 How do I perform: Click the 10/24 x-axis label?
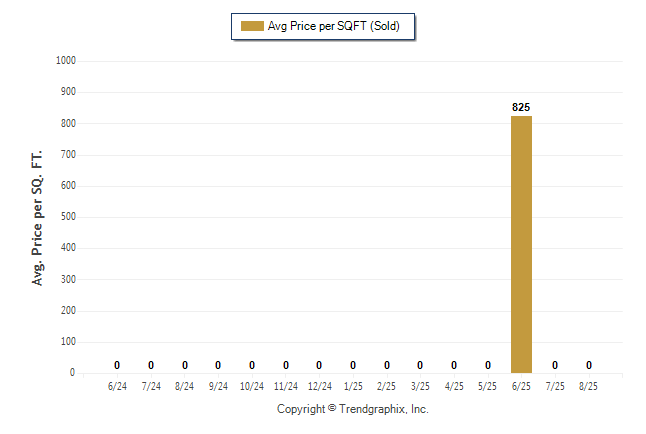coord(252,386)
